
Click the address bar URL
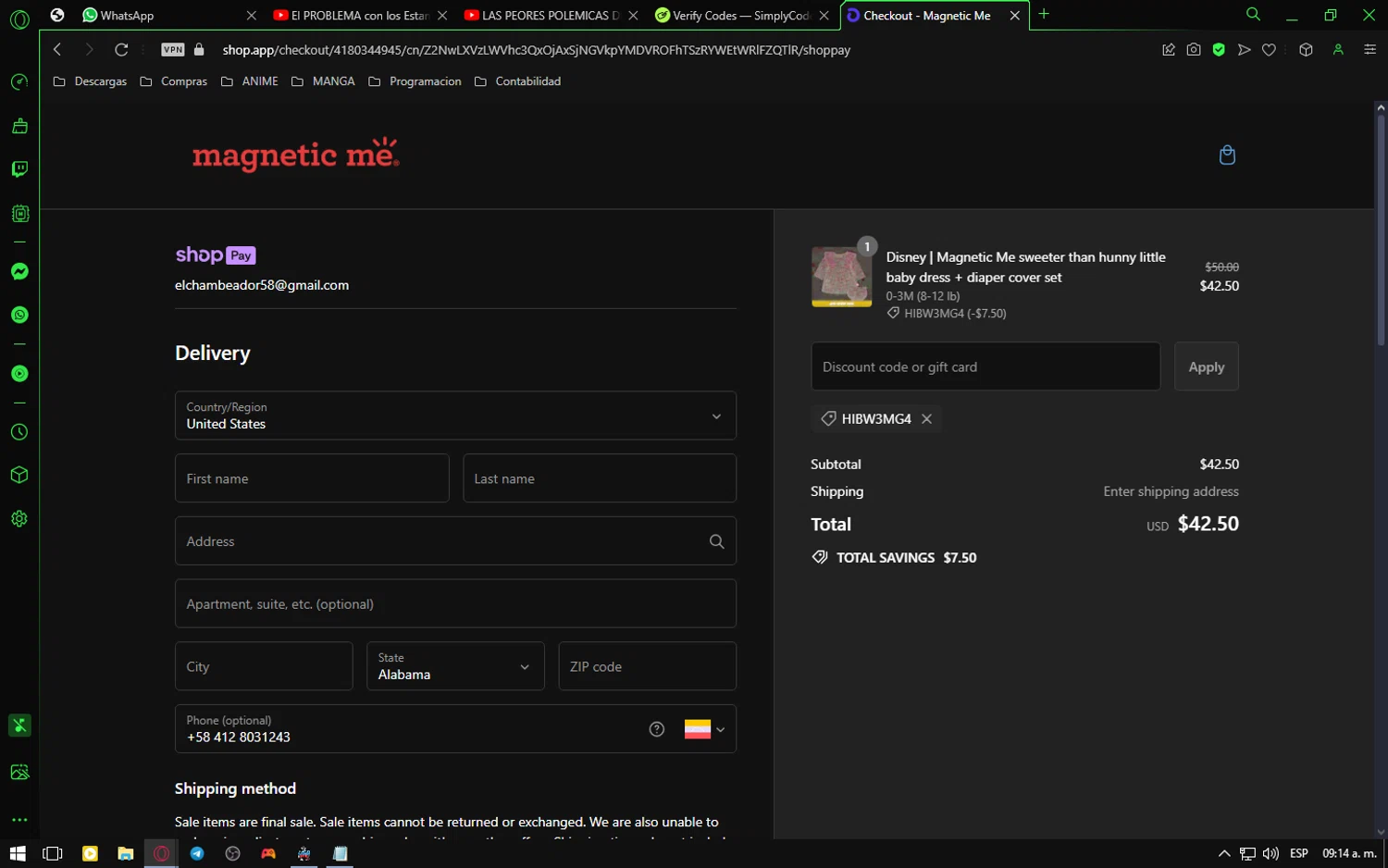(x=537, y=50)
